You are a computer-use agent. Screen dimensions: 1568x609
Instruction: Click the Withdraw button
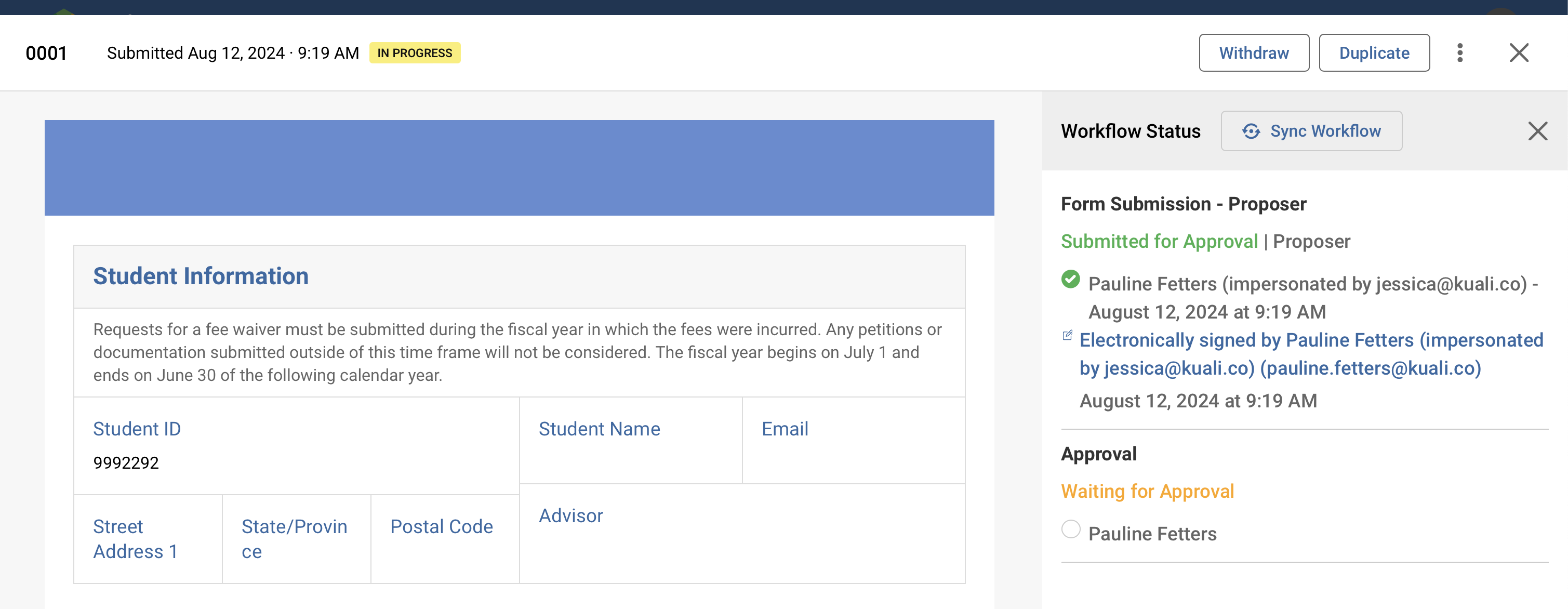point(1254,53)
